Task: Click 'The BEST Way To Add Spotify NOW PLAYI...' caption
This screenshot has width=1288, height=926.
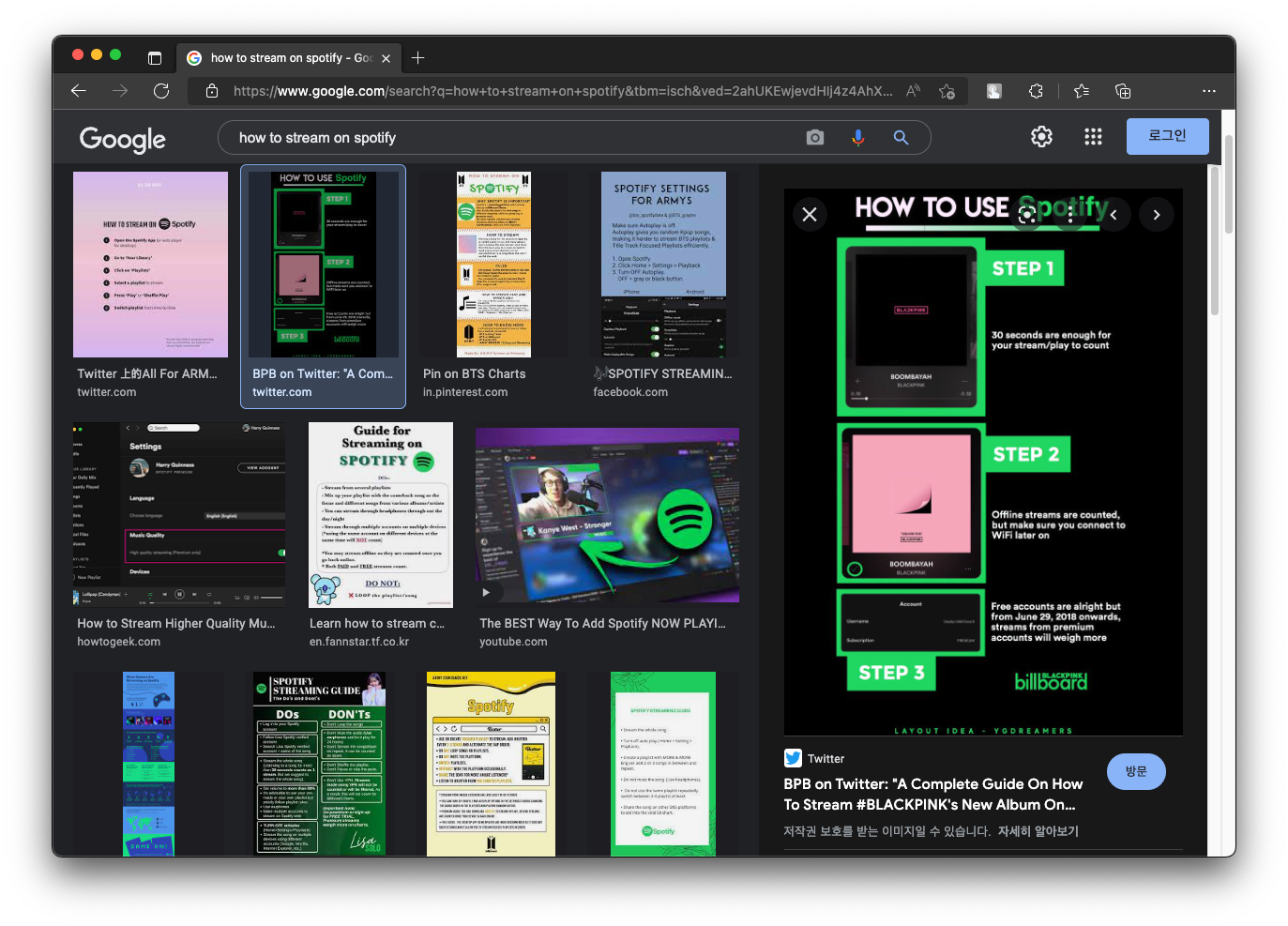Action: coord(602,623)
